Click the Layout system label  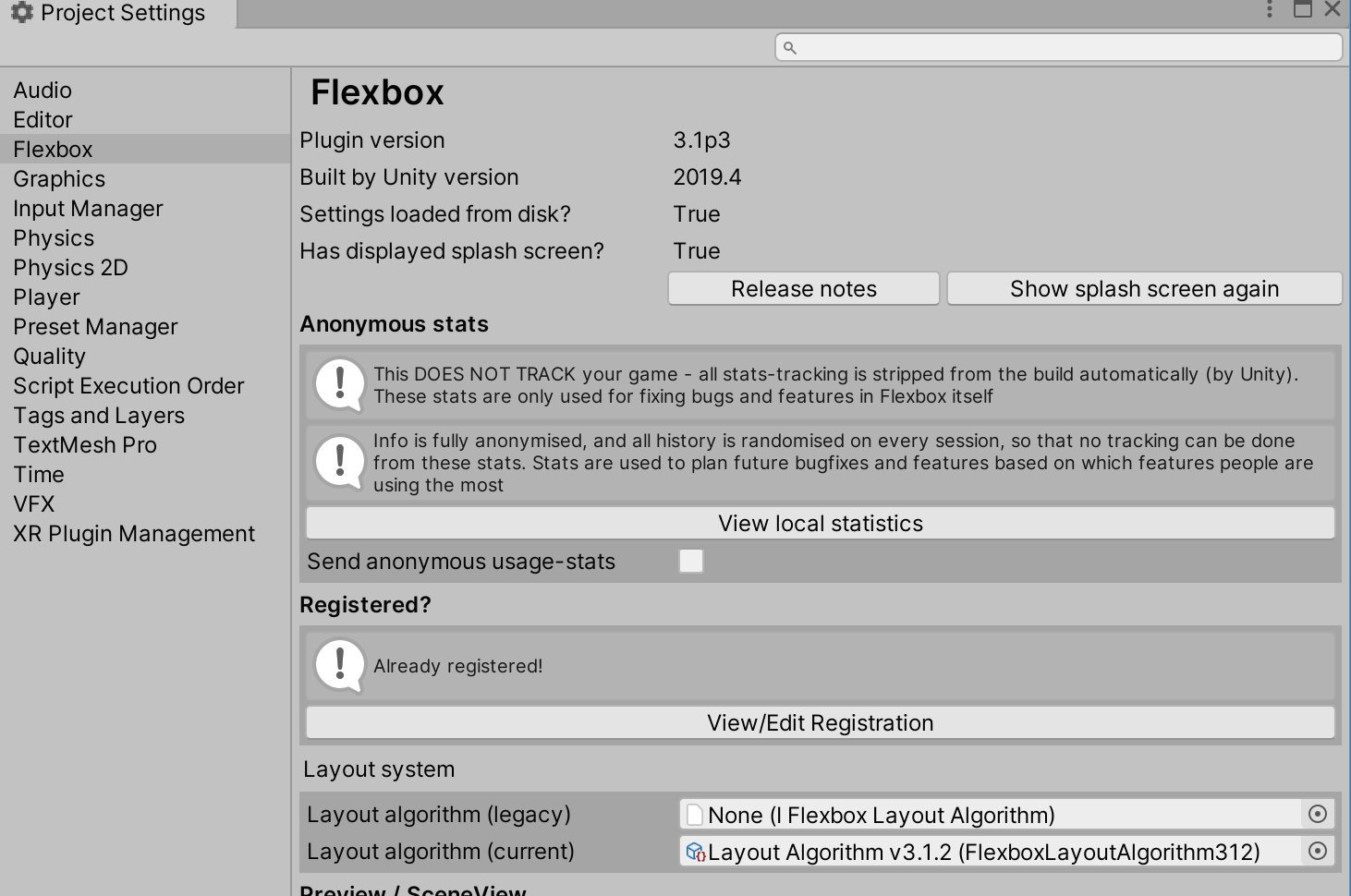point(379,769)
